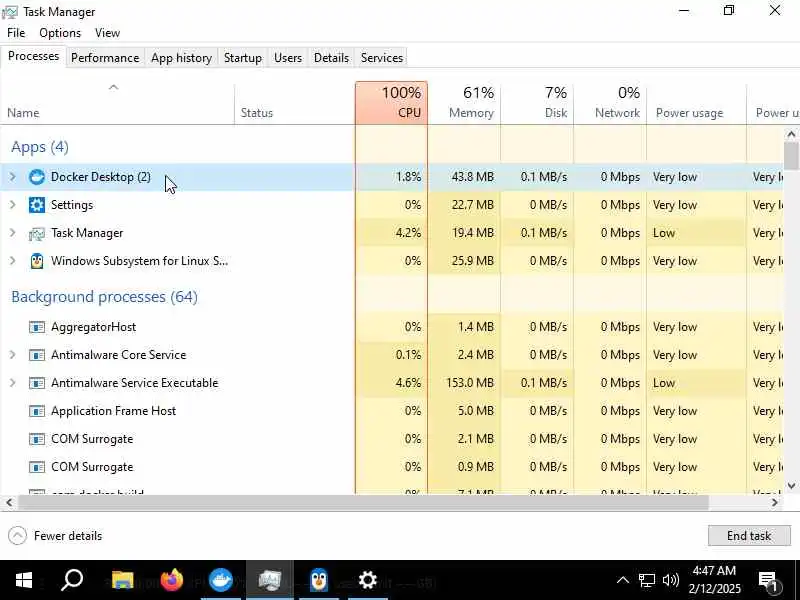
Task: Expand Antimalware Service Executable row
Action: pyautogui.click(x=13, y=383)
